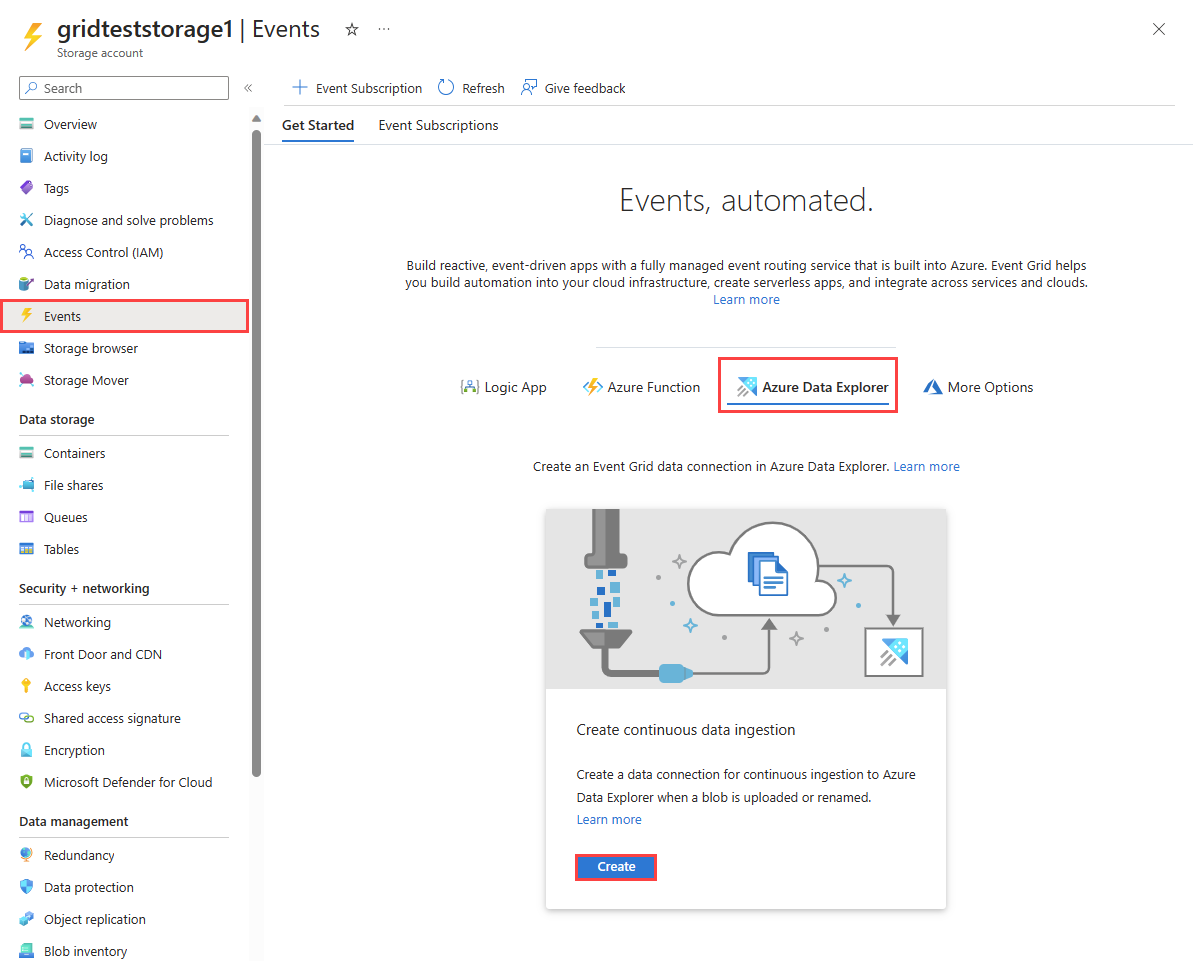Select More Options
The width and height of the screenshot is (1193, 961).
click(978, 387)
